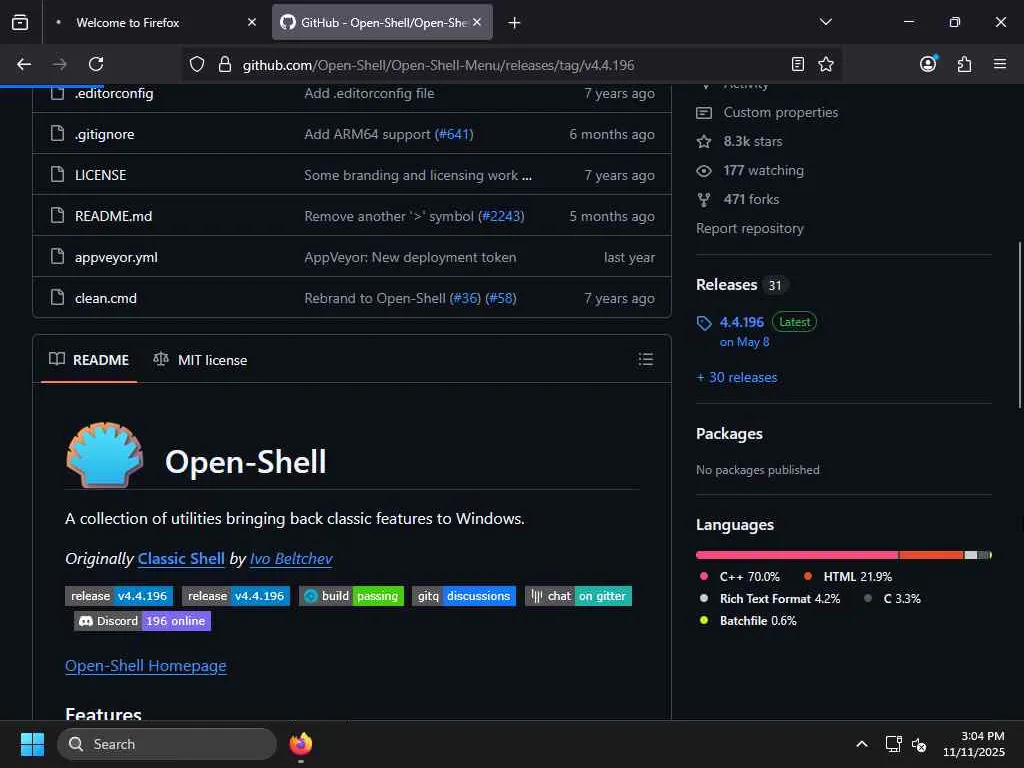This screenshot has height=768, width=1024.
Task: Open the clean.cmd file
Action: click(x=106, y=298)
